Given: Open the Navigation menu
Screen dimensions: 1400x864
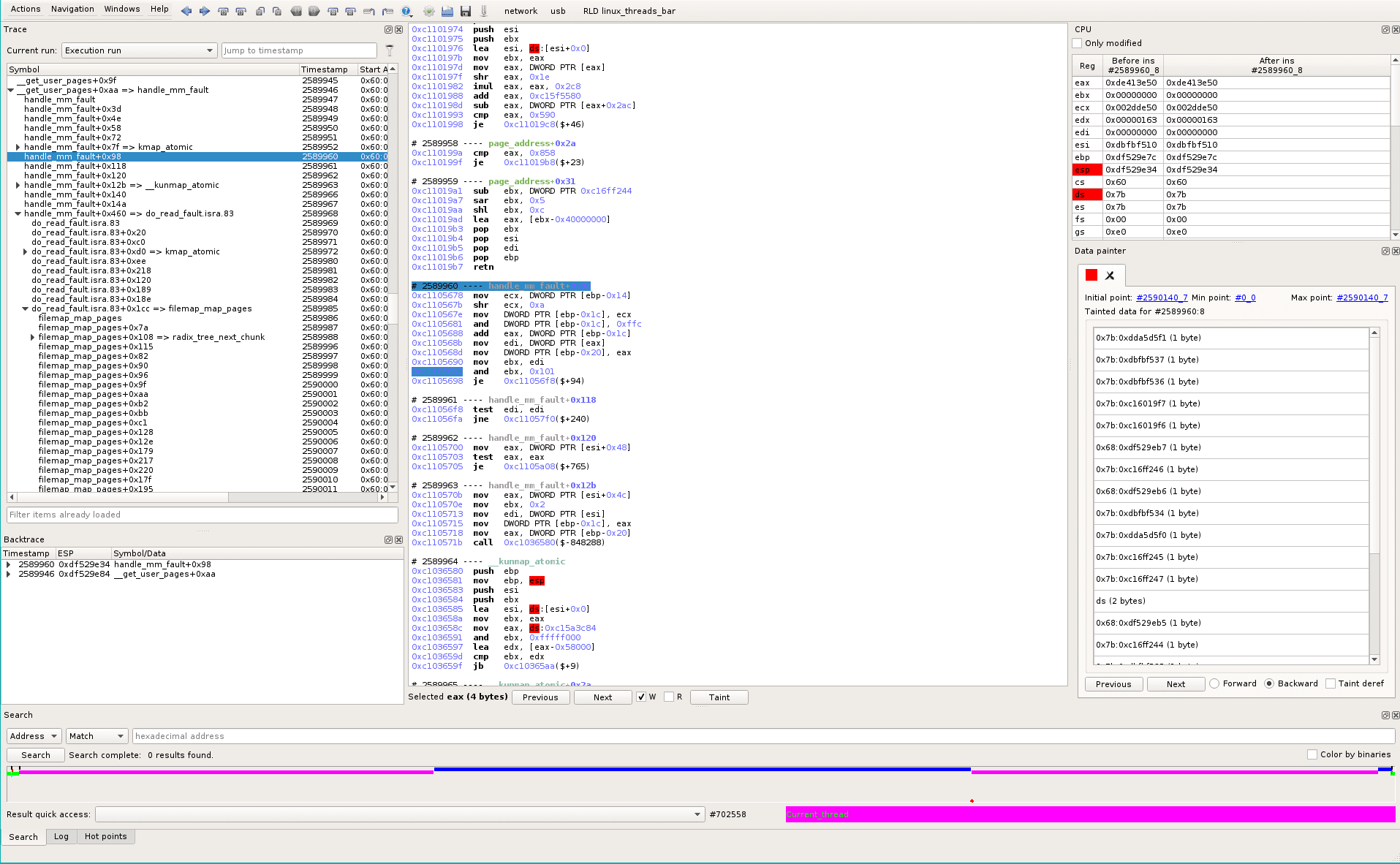Looking at the screenshot, I should [72, 9].
